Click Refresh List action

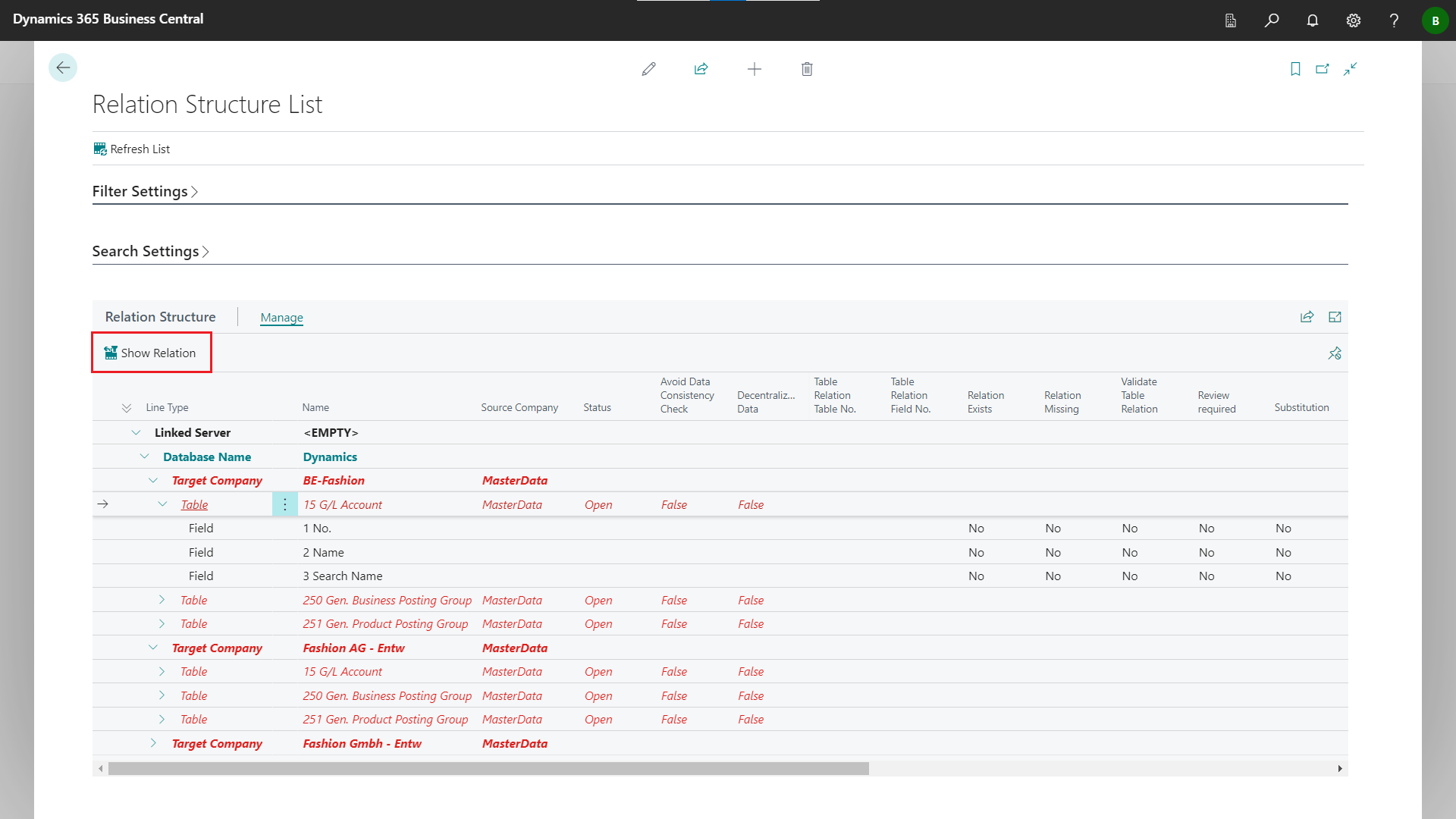[x=132, y=149]
